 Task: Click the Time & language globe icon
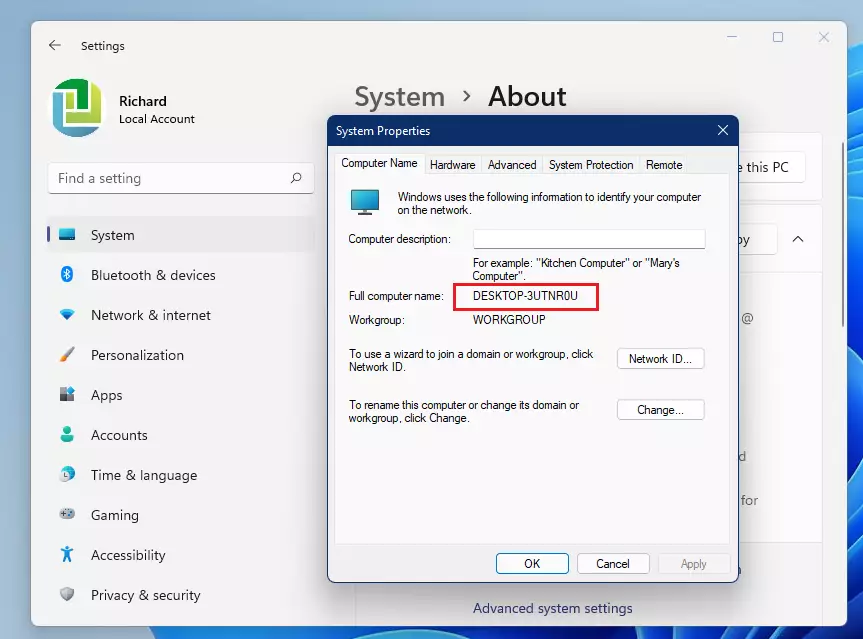(x=67, y=474)
